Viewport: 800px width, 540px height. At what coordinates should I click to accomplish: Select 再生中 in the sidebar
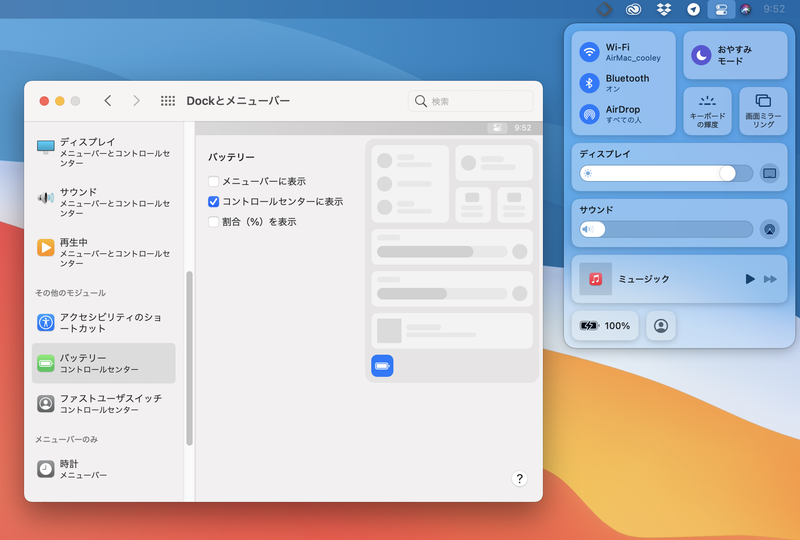click(x=104, y=252)
